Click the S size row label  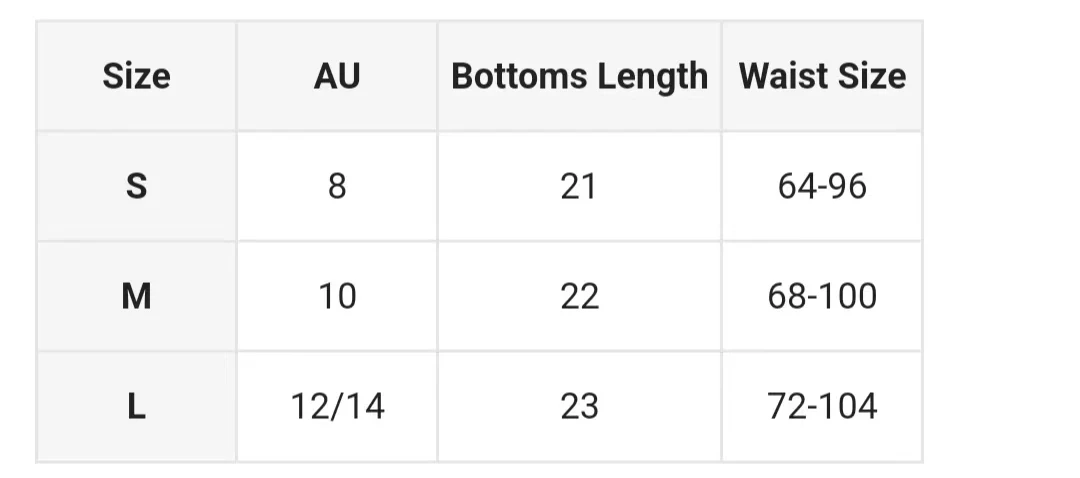(x=136, y=186)
